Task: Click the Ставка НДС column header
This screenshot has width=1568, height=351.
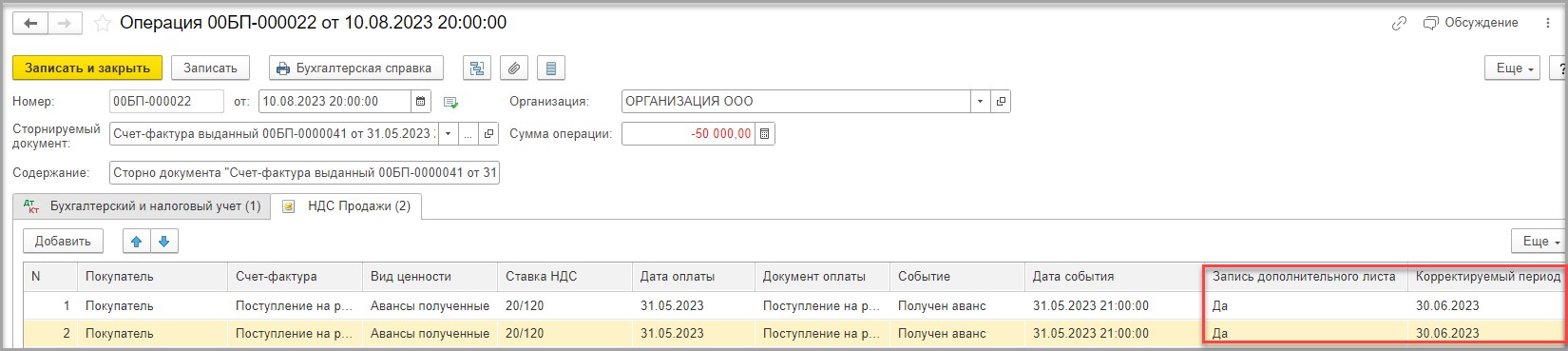Action: coord(564,277)
